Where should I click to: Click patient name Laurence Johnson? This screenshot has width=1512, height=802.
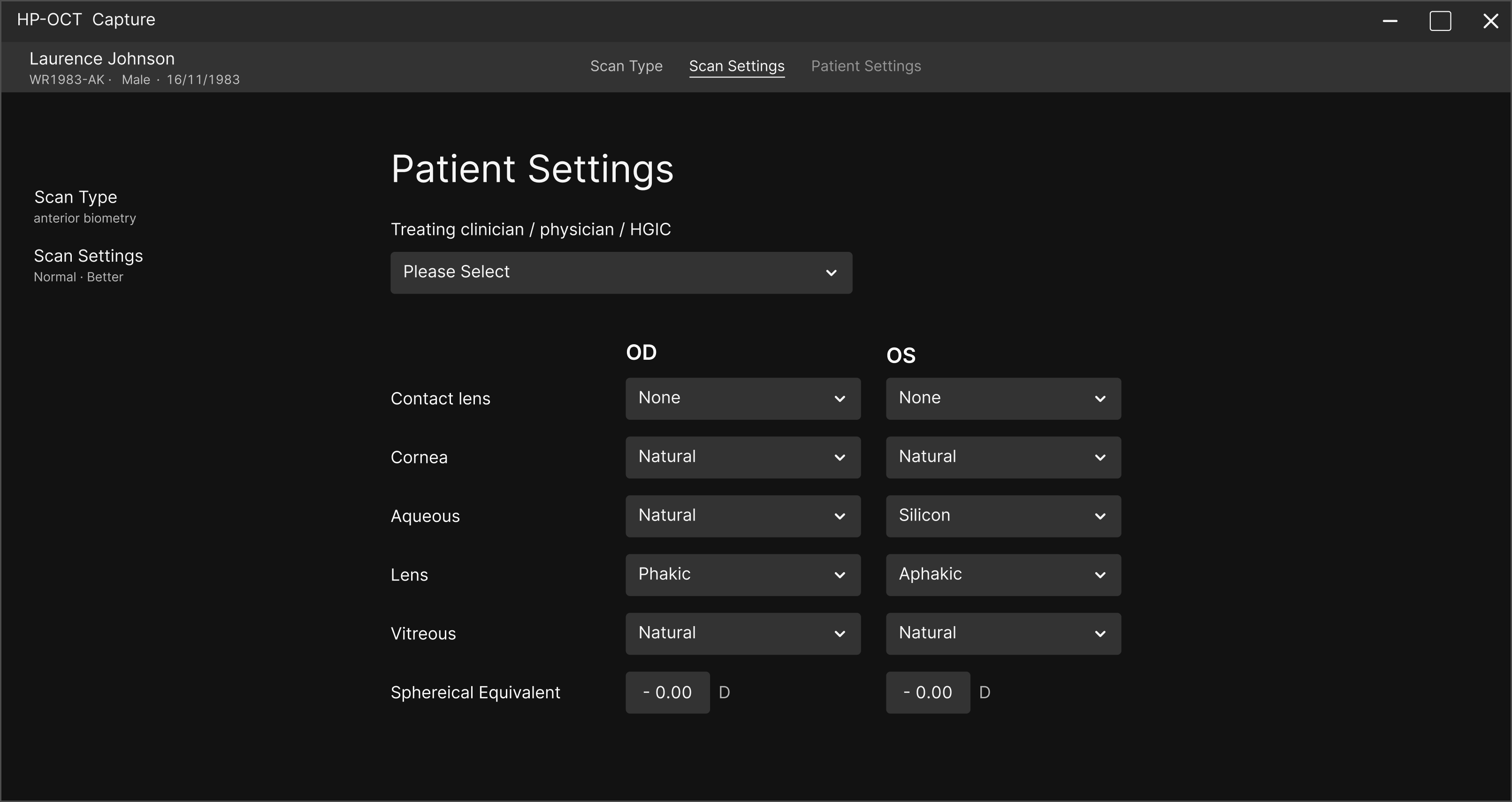click(x=102, y=59)
